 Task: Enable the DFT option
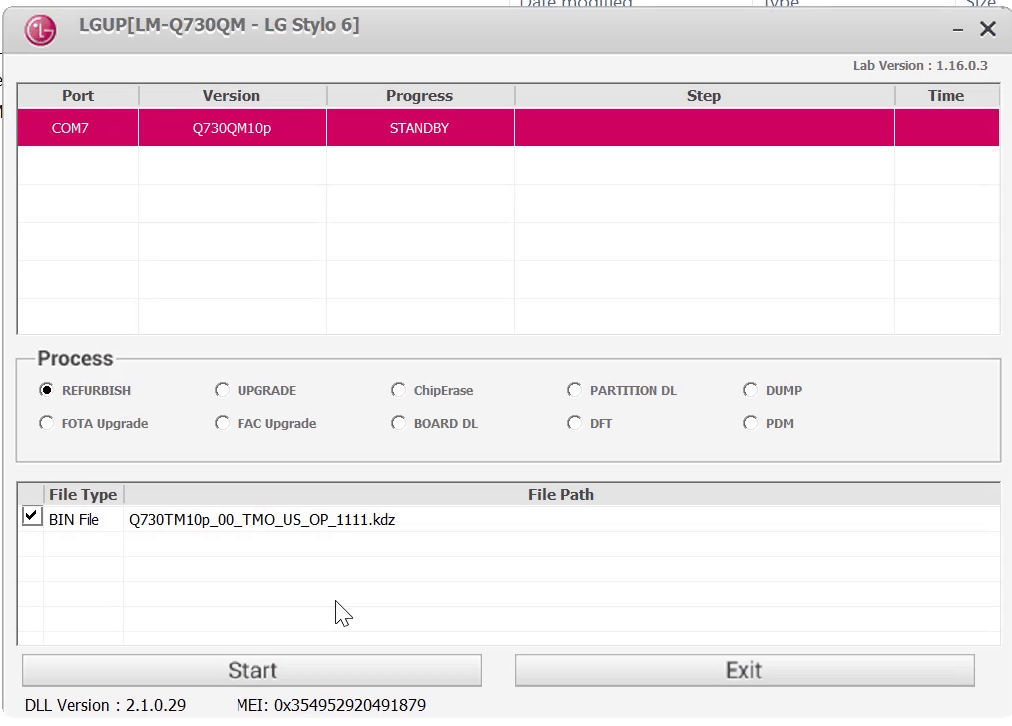pyautogui.click(x=575, y=422)
